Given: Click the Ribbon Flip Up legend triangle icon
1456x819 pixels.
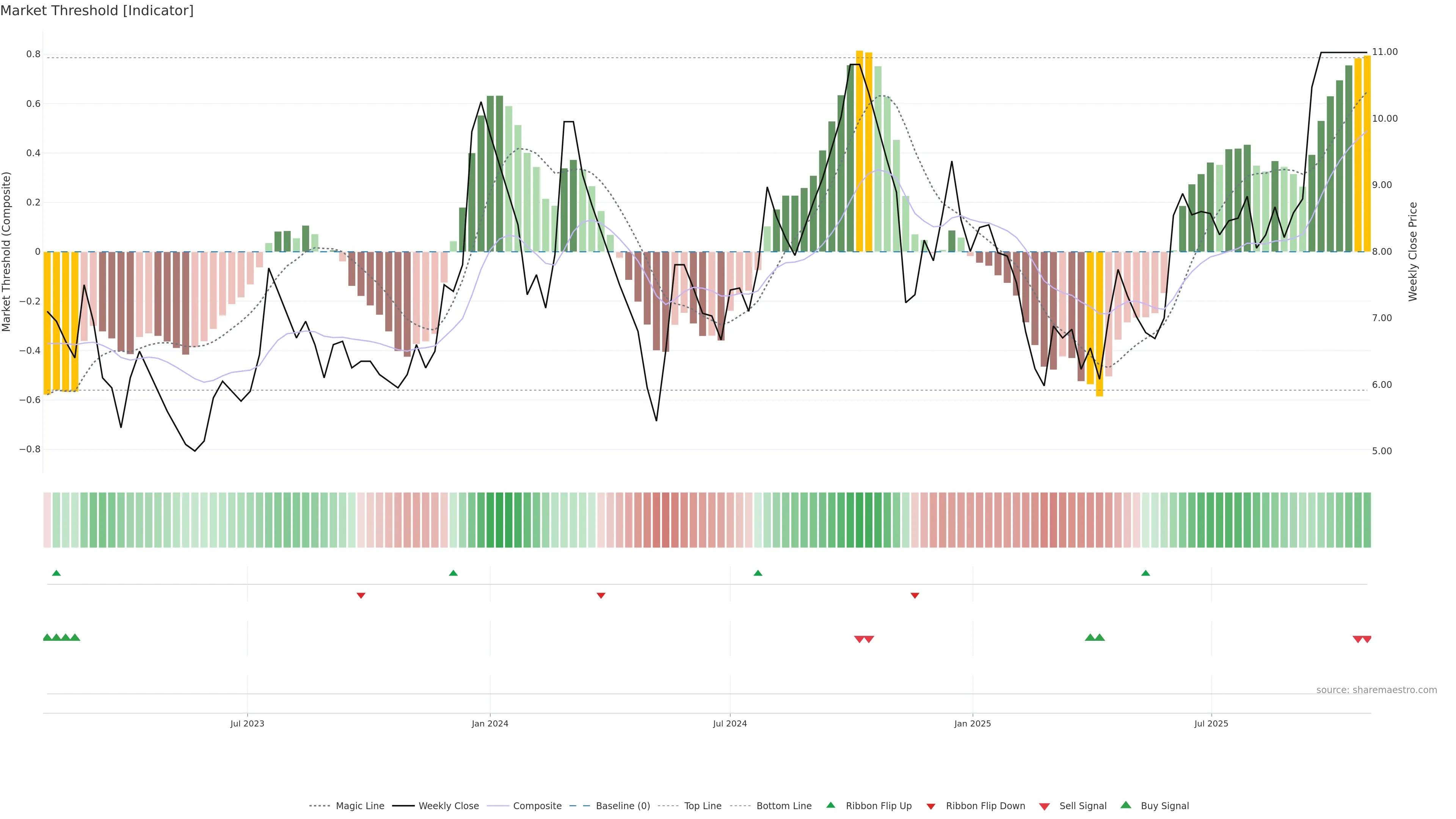Looking at the screenshot, I should point(830,805).
